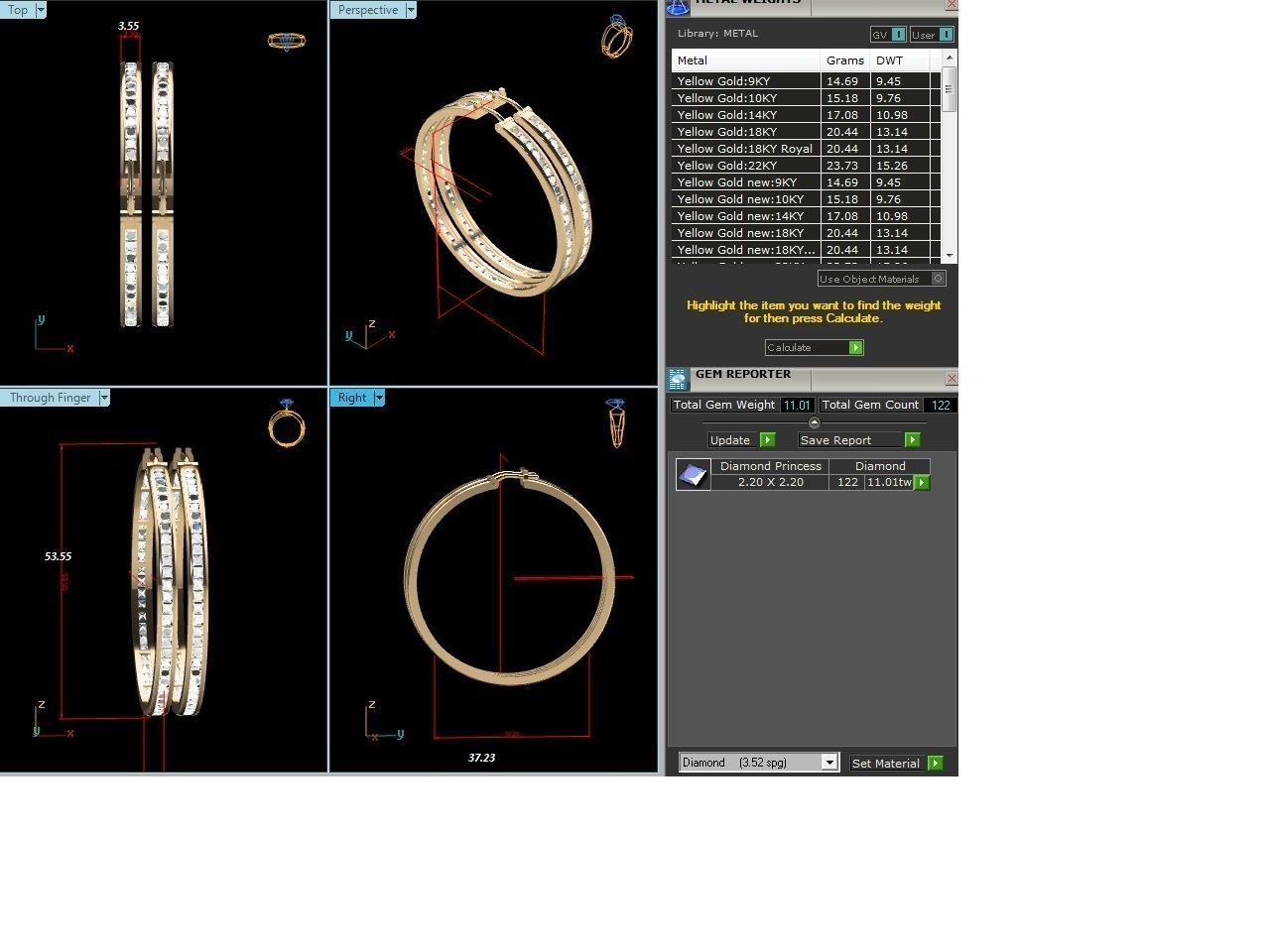Click the 2.20 X 2.20 size cell
The image size is (1270, 952).
coord(770,482)
